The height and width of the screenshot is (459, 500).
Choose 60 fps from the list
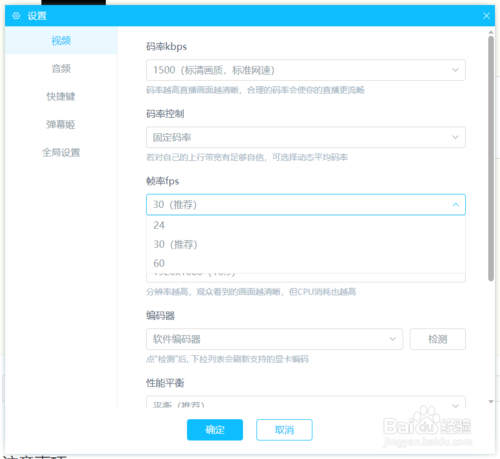306,263
